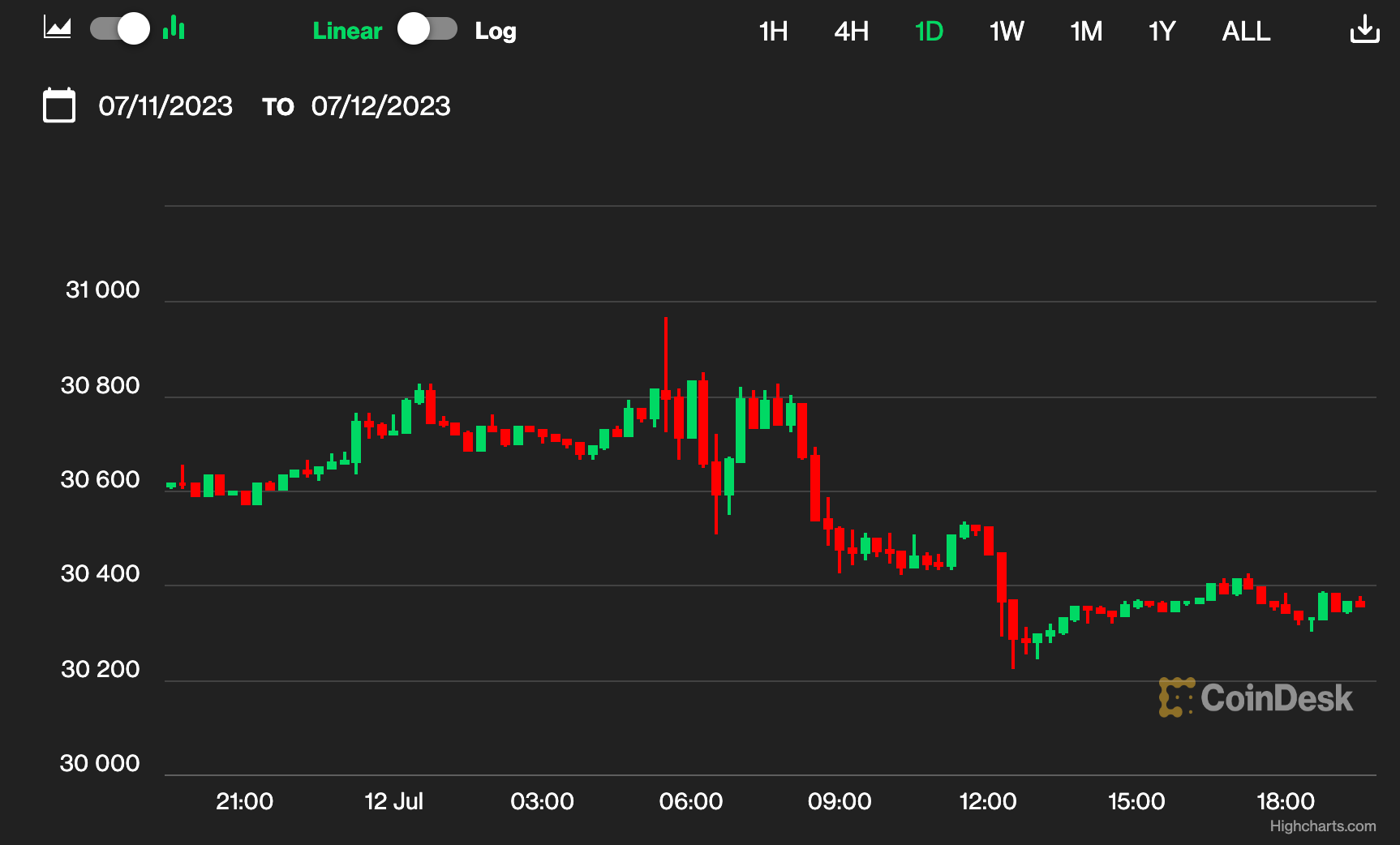
Task: Edit the end date 07/12/2023
Action: pos(381,106)
